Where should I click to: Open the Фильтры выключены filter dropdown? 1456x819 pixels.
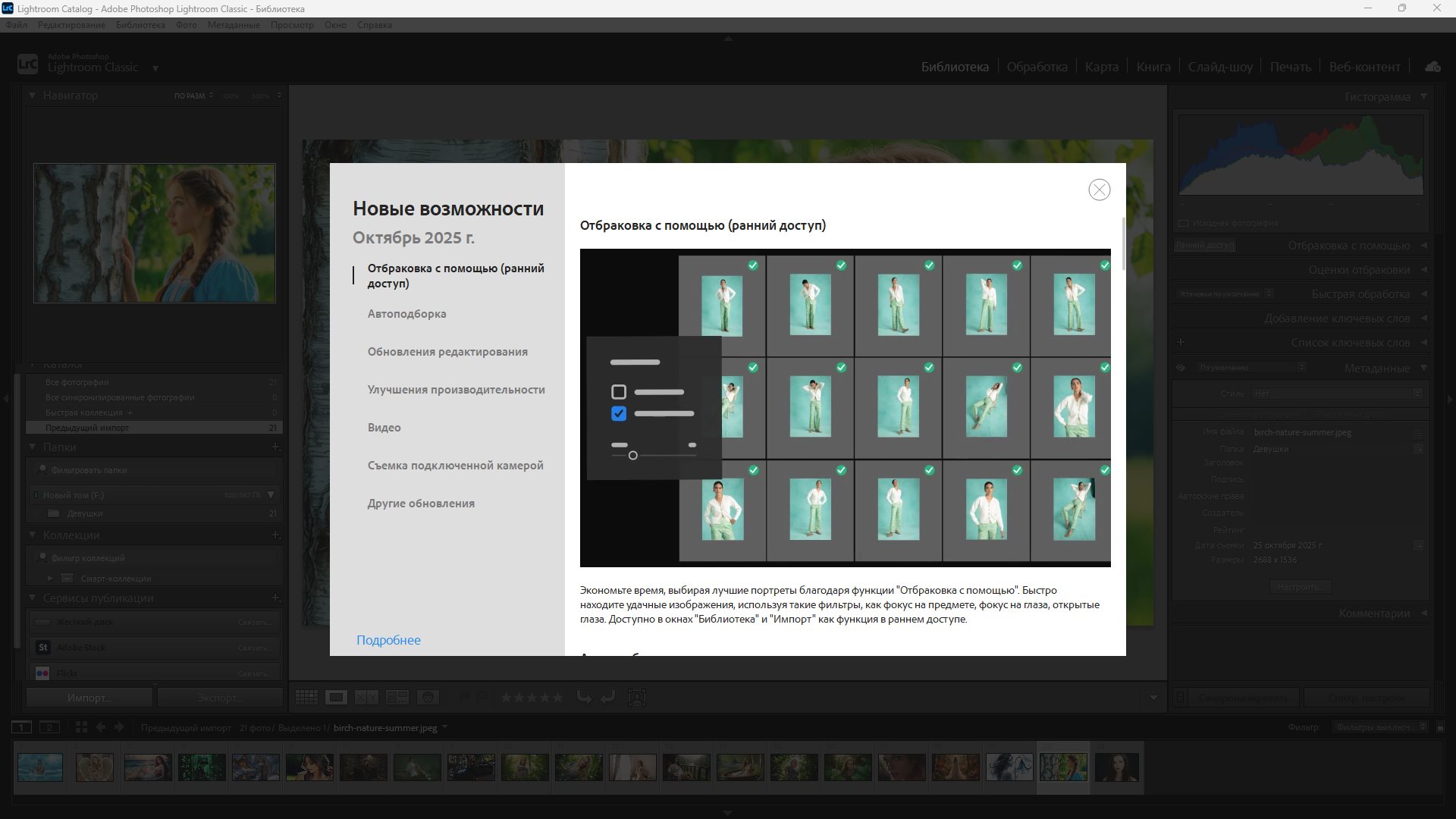[1380, 727]
